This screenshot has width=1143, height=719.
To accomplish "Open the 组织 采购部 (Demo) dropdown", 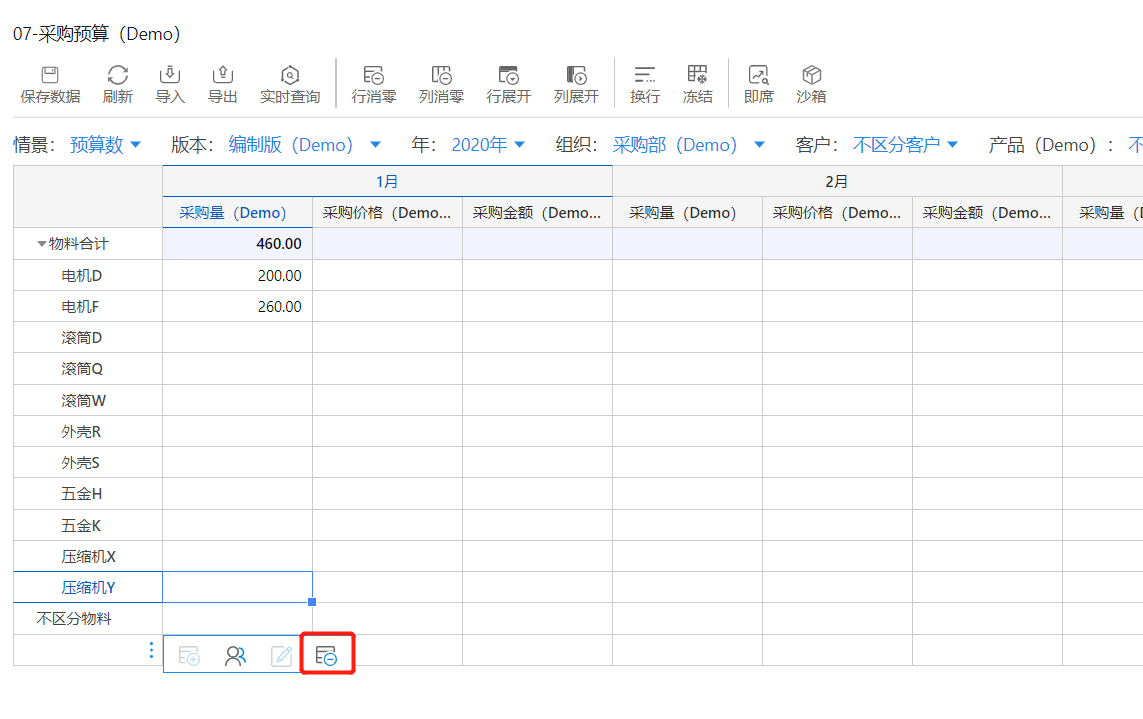I will tap(688, 145).
